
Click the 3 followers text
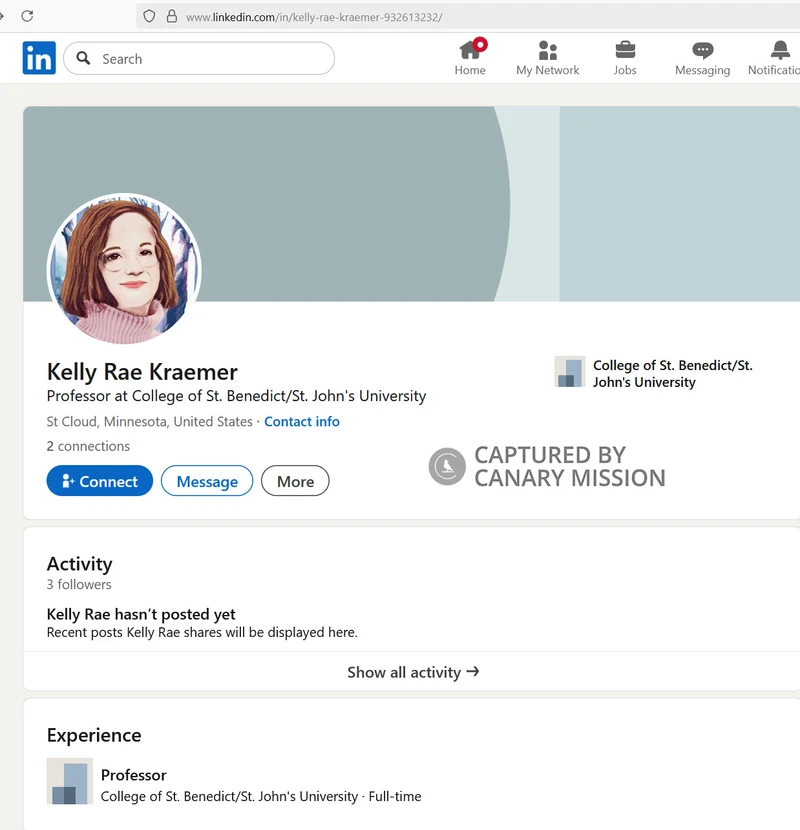(79, 584)
